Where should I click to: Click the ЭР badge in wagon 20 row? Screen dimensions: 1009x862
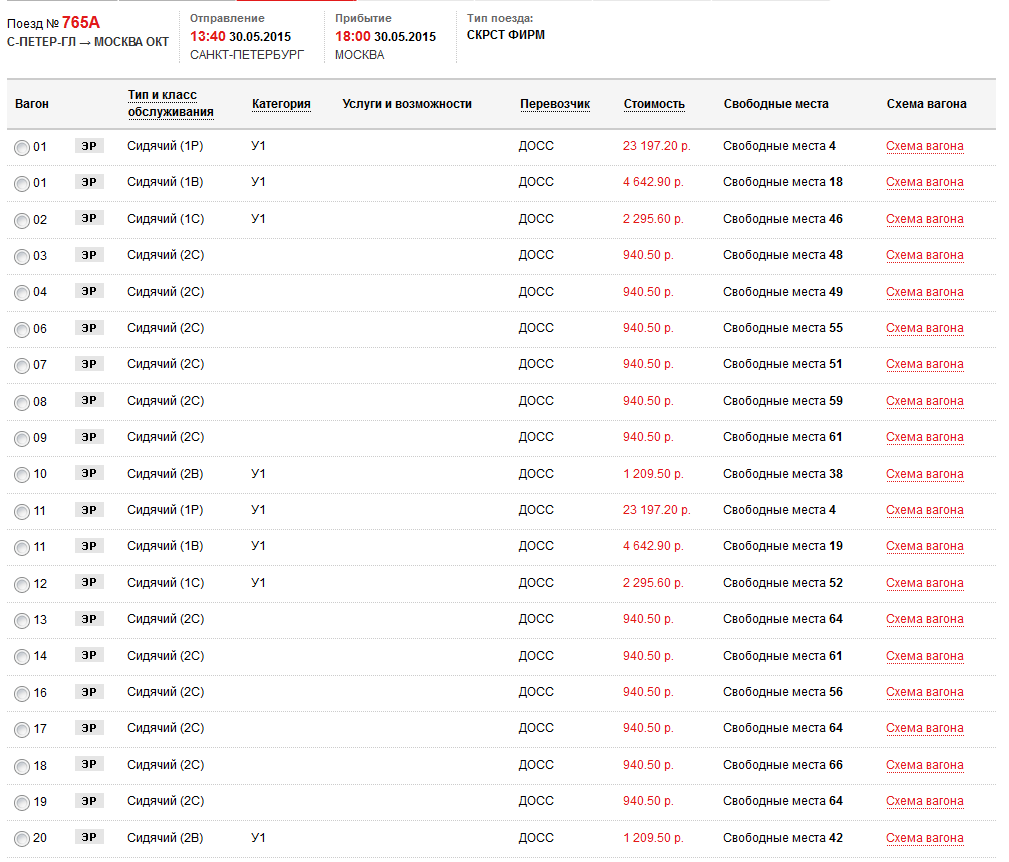pos(89,837)
